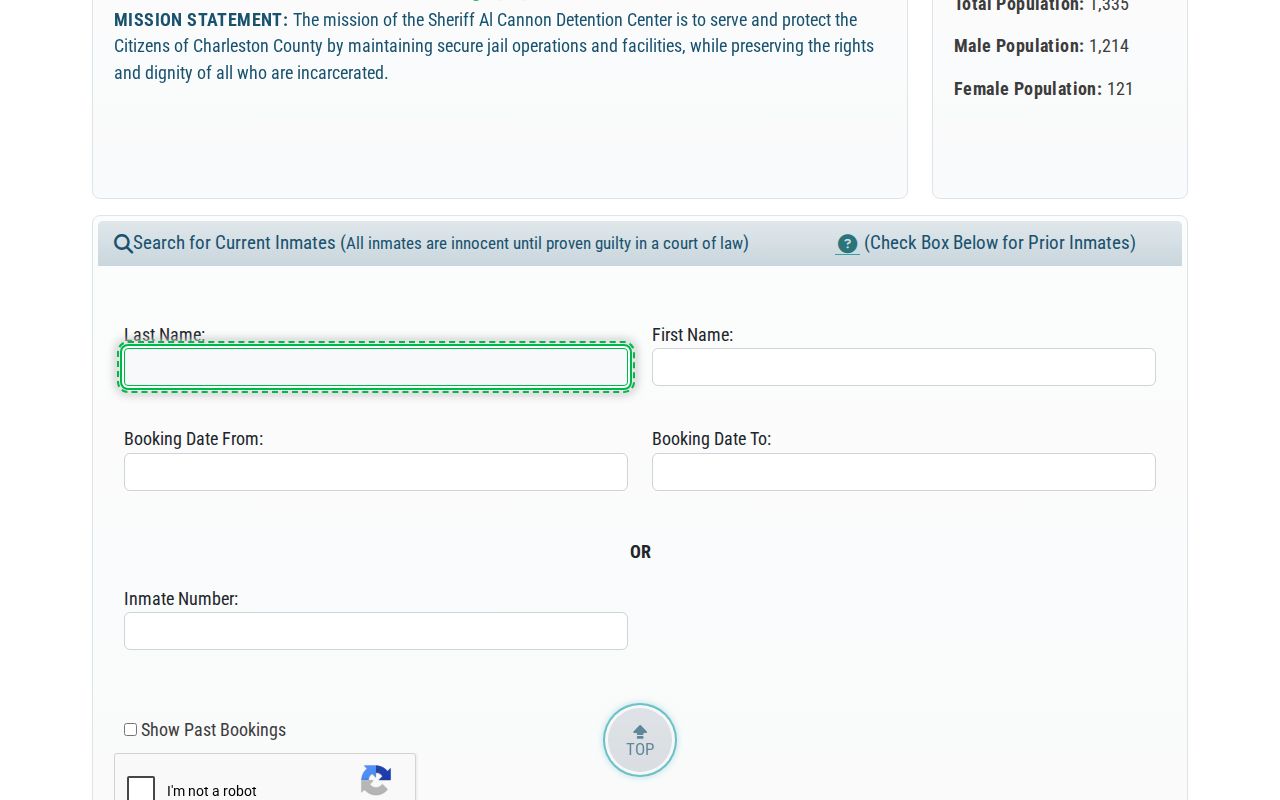Image resolution: width=1280 pixels, height=800 pixels.
Task: Click the MISSION STATEMENT heading text
Action: point(201,20)
